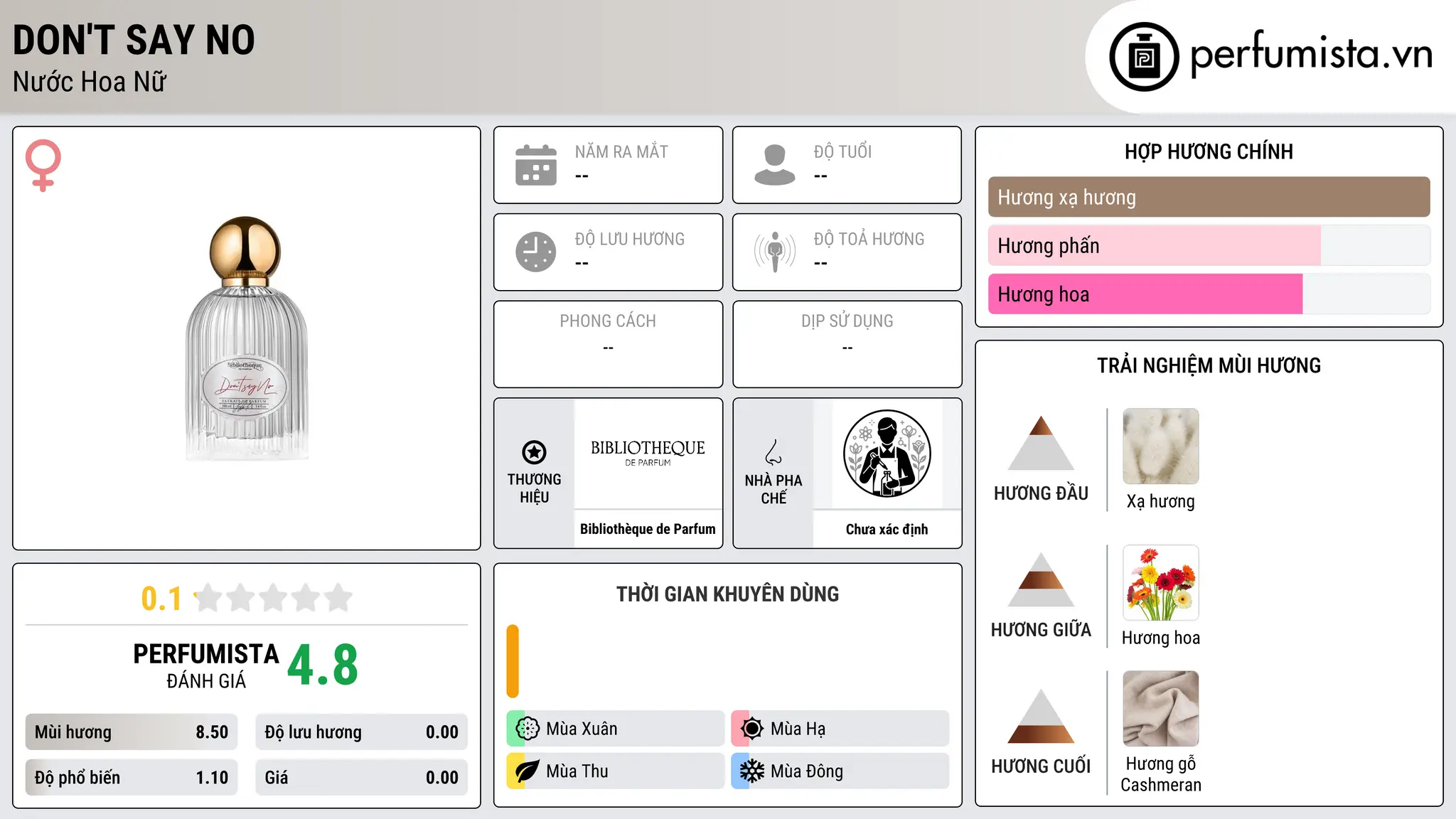Click the Hương hoa pink accord bar

[x=1209, y=294]
